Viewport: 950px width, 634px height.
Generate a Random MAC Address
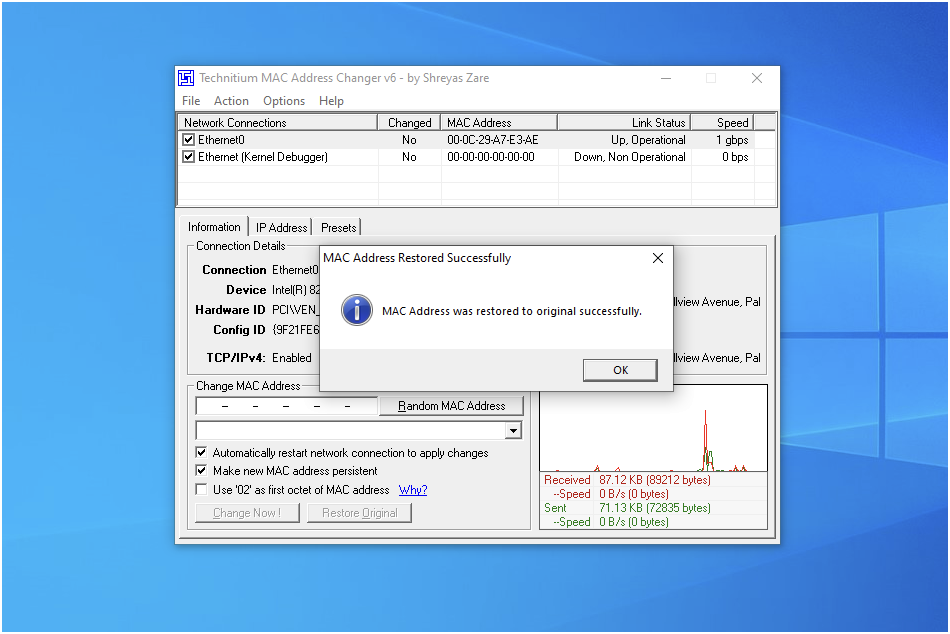[x=451, y=405]
